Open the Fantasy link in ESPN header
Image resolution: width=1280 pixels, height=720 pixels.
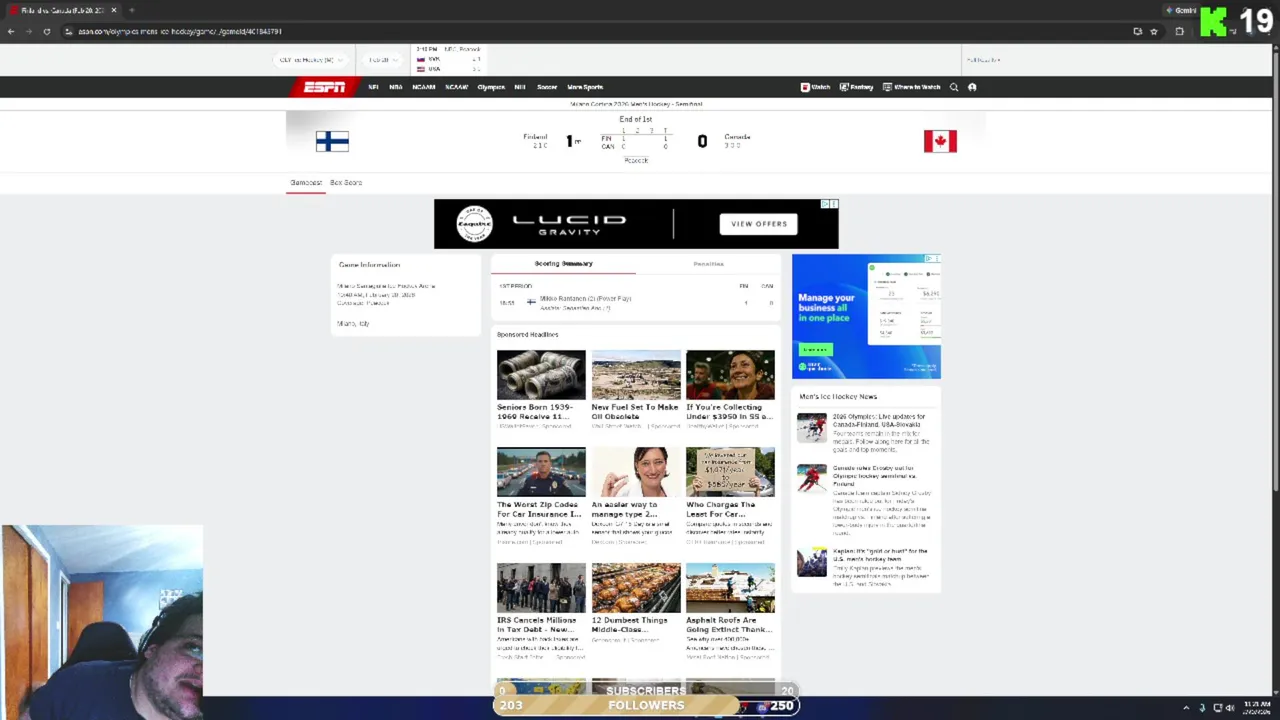(x=856, y=87)
